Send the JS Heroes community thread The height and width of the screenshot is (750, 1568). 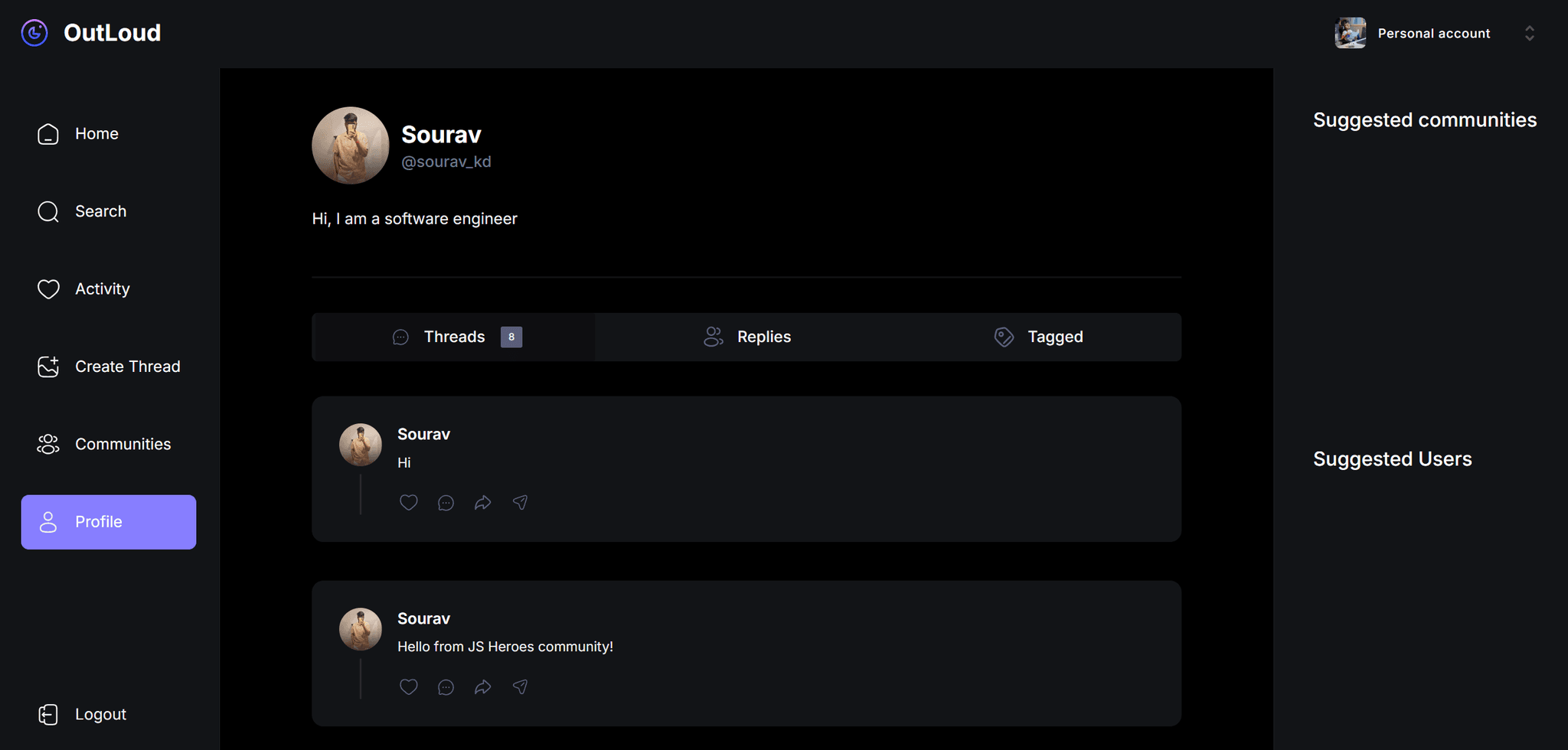[520, 687]
